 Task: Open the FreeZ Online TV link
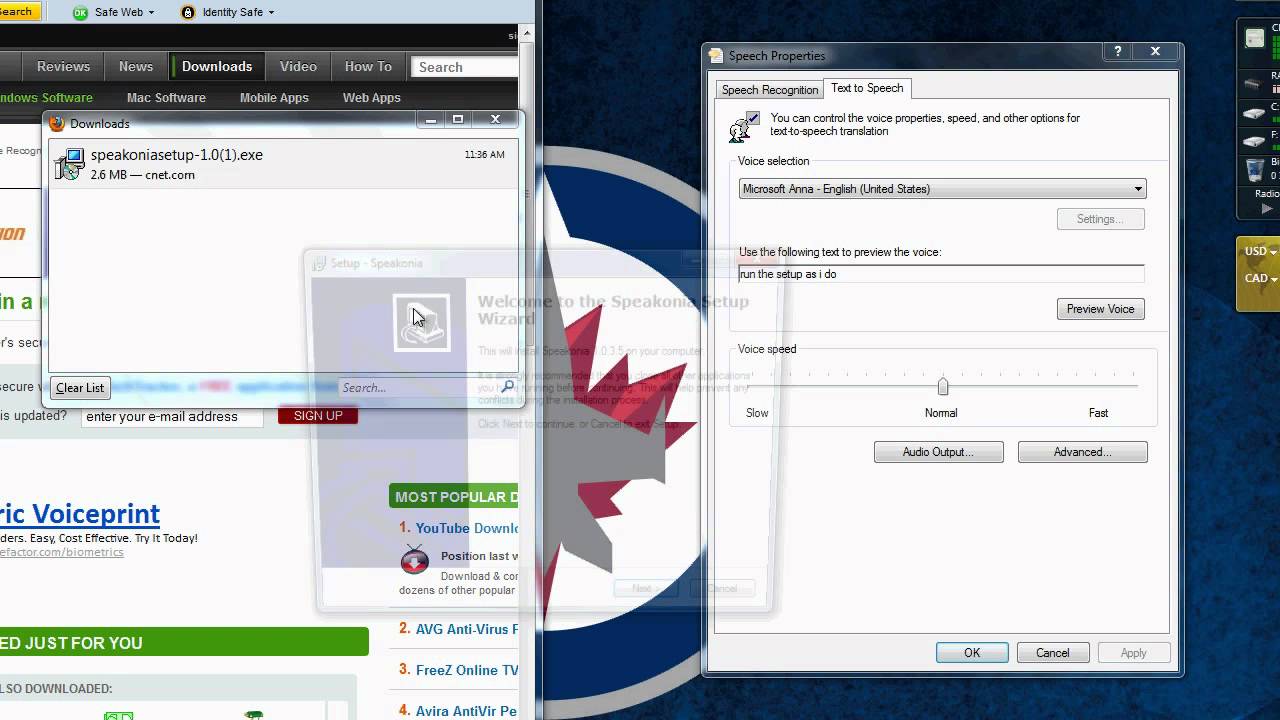click(466, 670)
